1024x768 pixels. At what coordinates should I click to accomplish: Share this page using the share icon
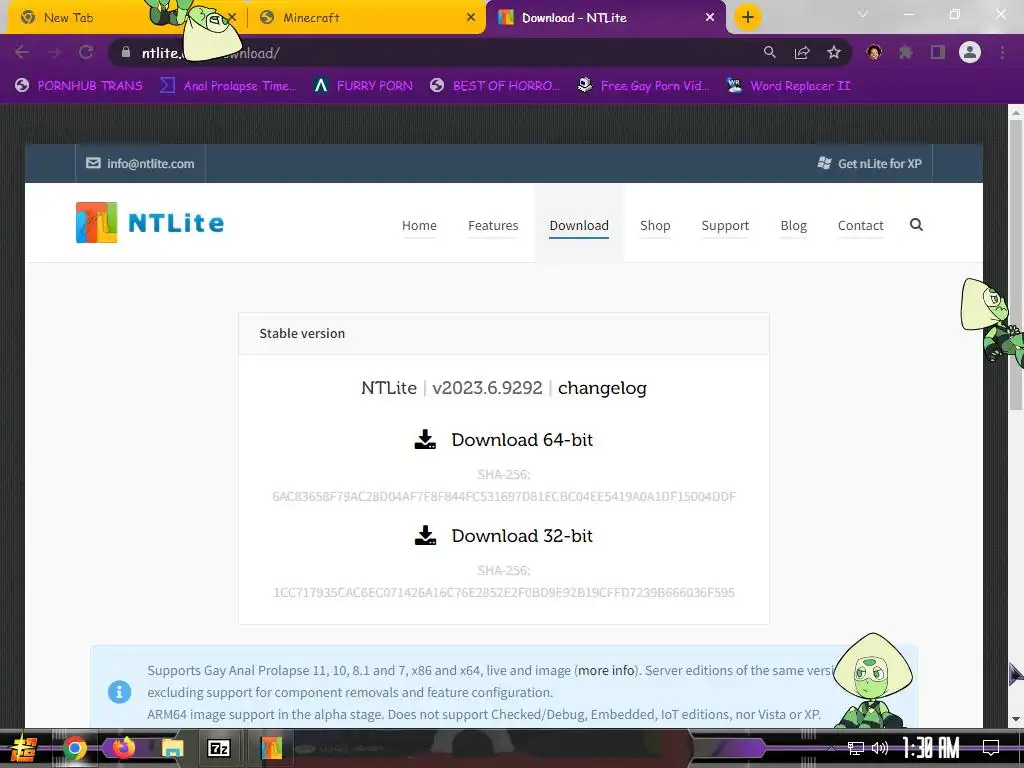(x=802, y=53)
